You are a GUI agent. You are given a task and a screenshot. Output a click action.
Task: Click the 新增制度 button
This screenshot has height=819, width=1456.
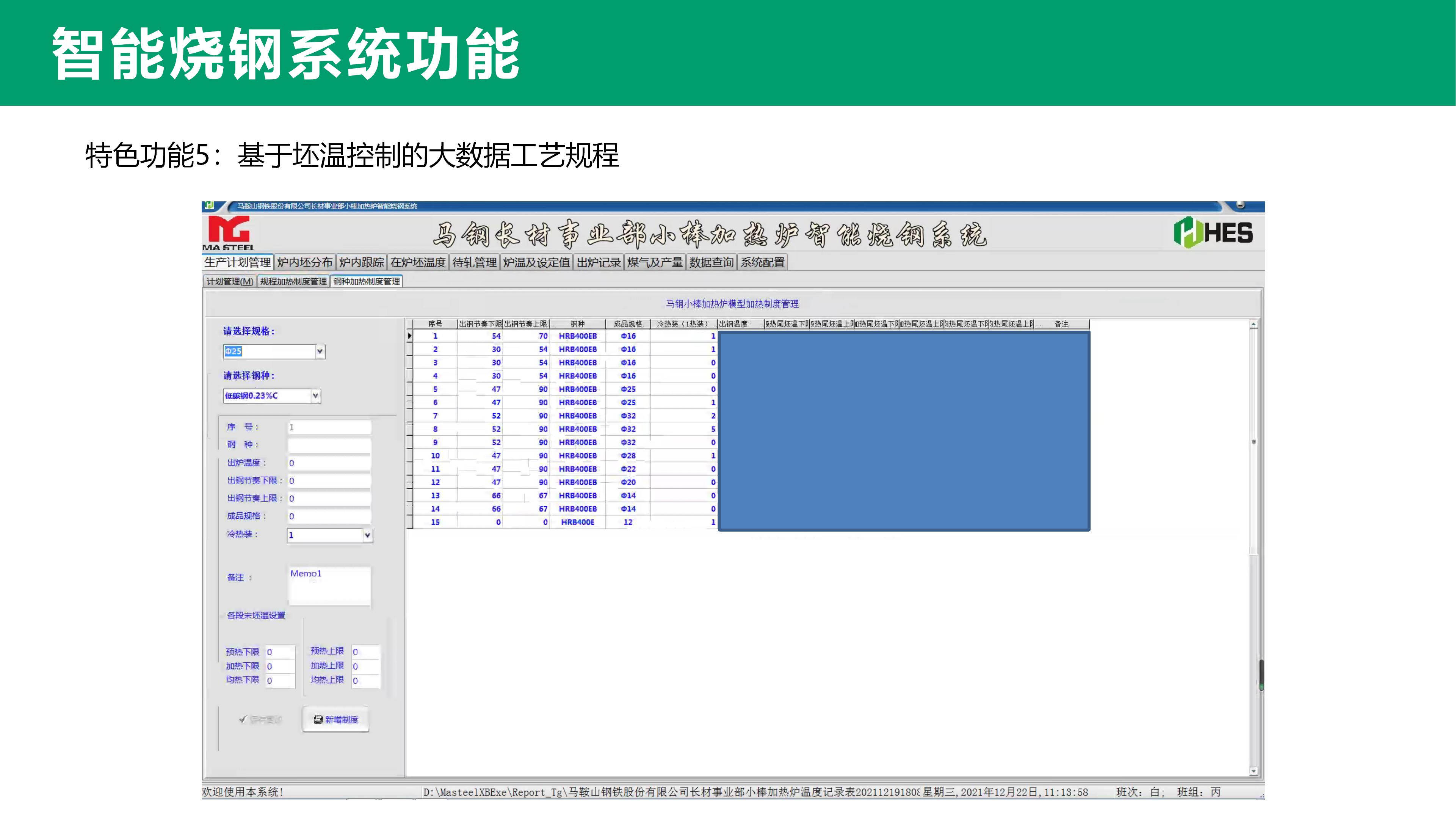[x=336, y=720]
